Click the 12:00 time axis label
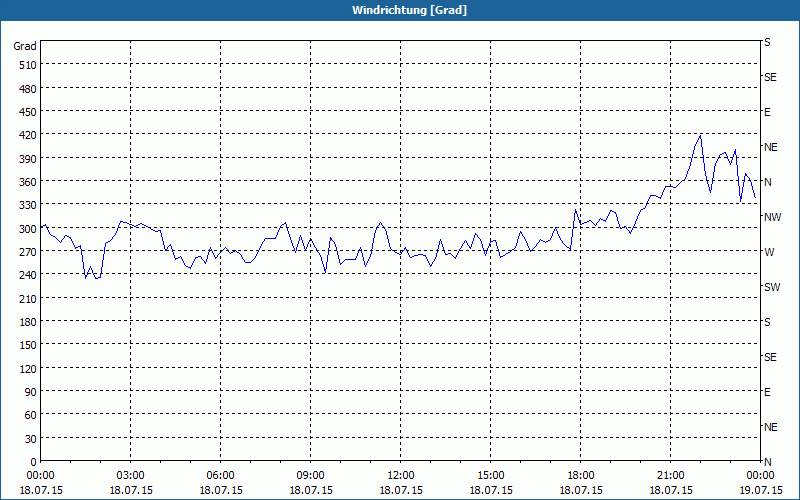800x500 pixels. (401, 476)
